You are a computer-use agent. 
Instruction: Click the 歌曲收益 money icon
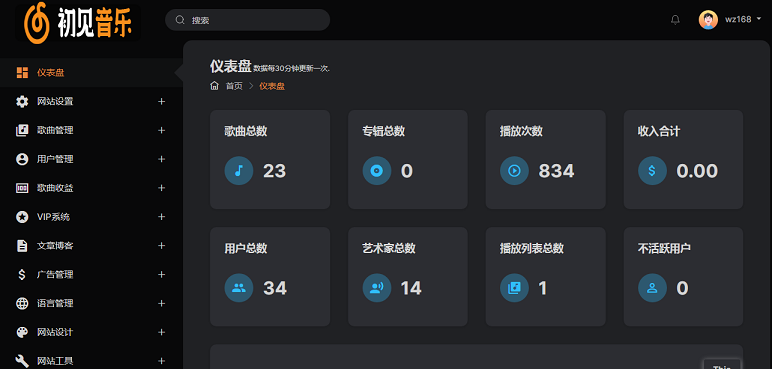point(22,188)
